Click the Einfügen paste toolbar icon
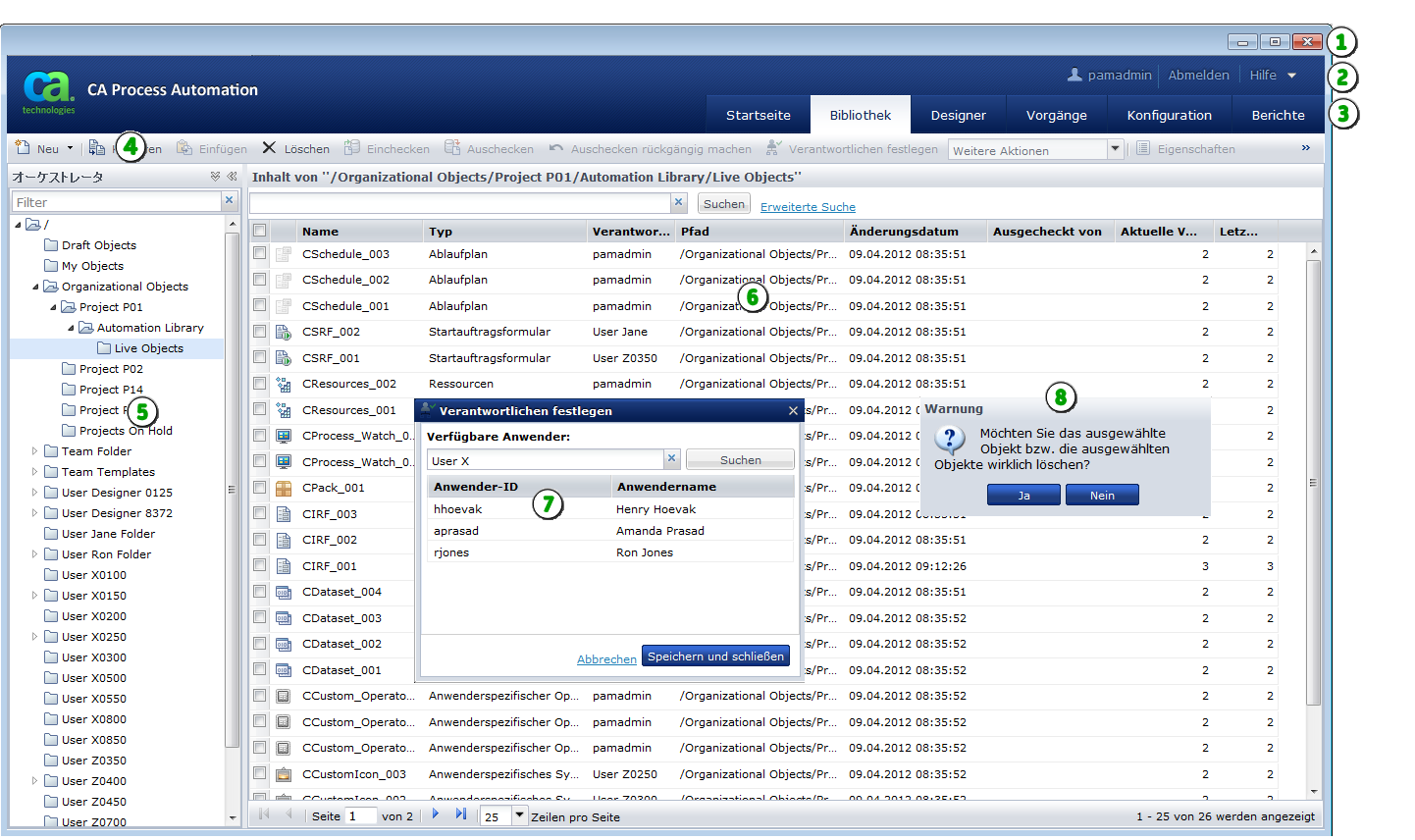1415x840 pixels. coord(184,148)
